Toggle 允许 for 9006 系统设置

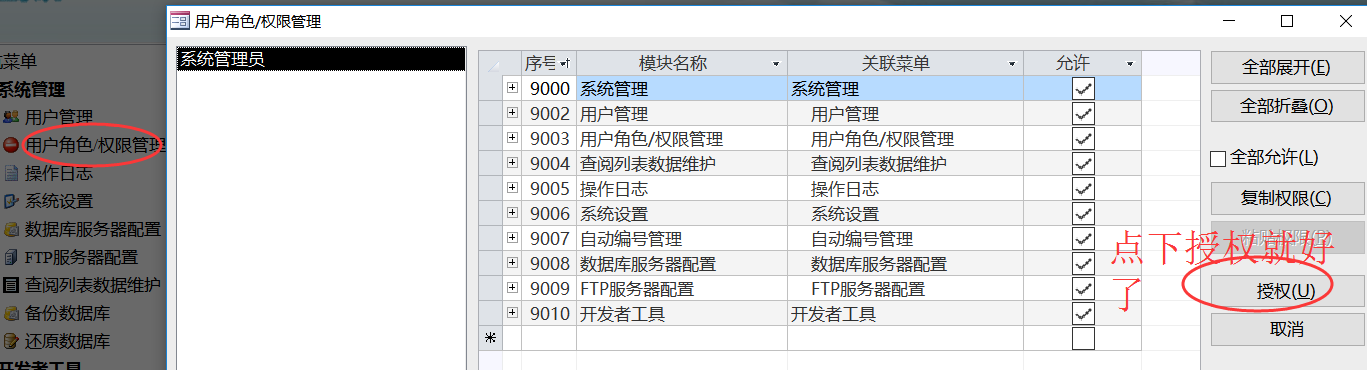tap(1083, 214)
